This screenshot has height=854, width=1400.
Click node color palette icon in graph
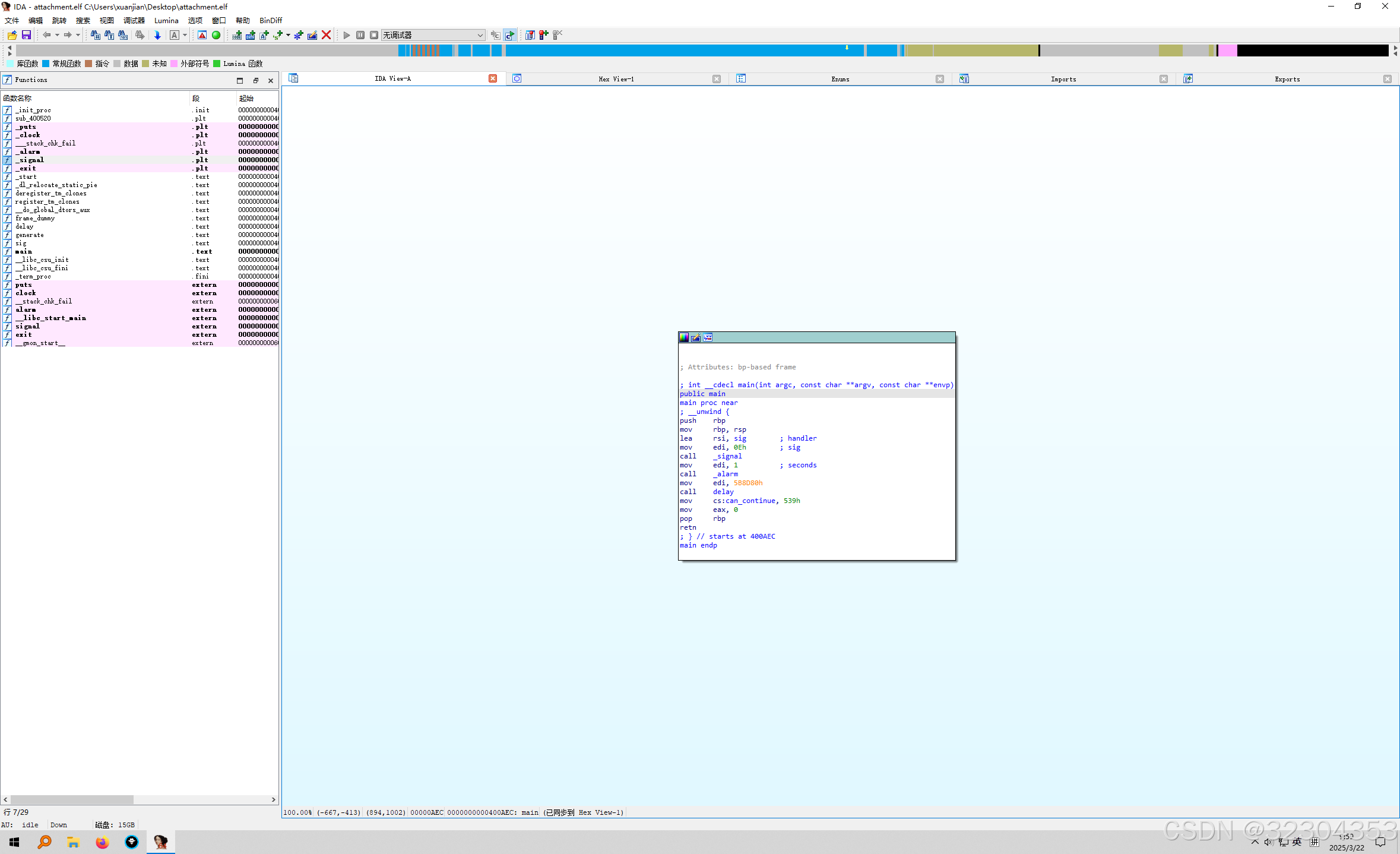[x=684, y=337]
